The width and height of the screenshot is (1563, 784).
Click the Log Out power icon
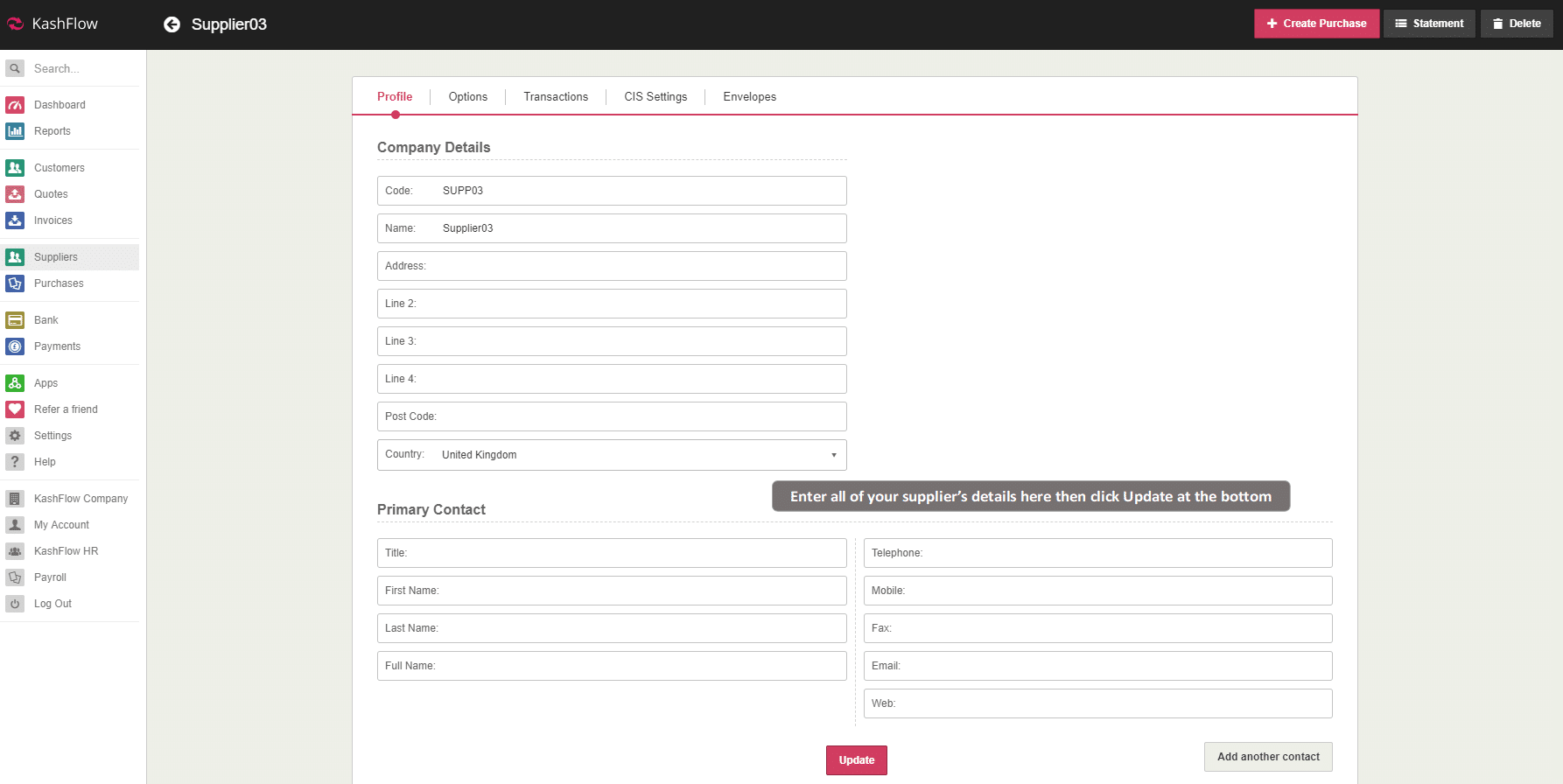(15, 604)
